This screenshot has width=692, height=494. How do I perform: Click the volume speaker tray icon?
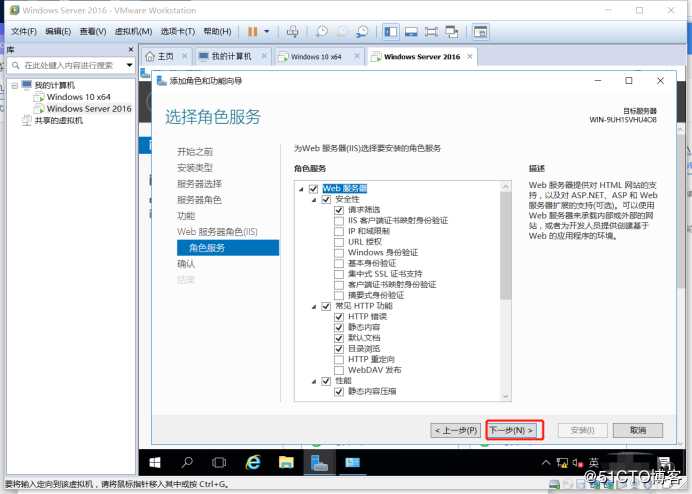(x=577, y=462)
